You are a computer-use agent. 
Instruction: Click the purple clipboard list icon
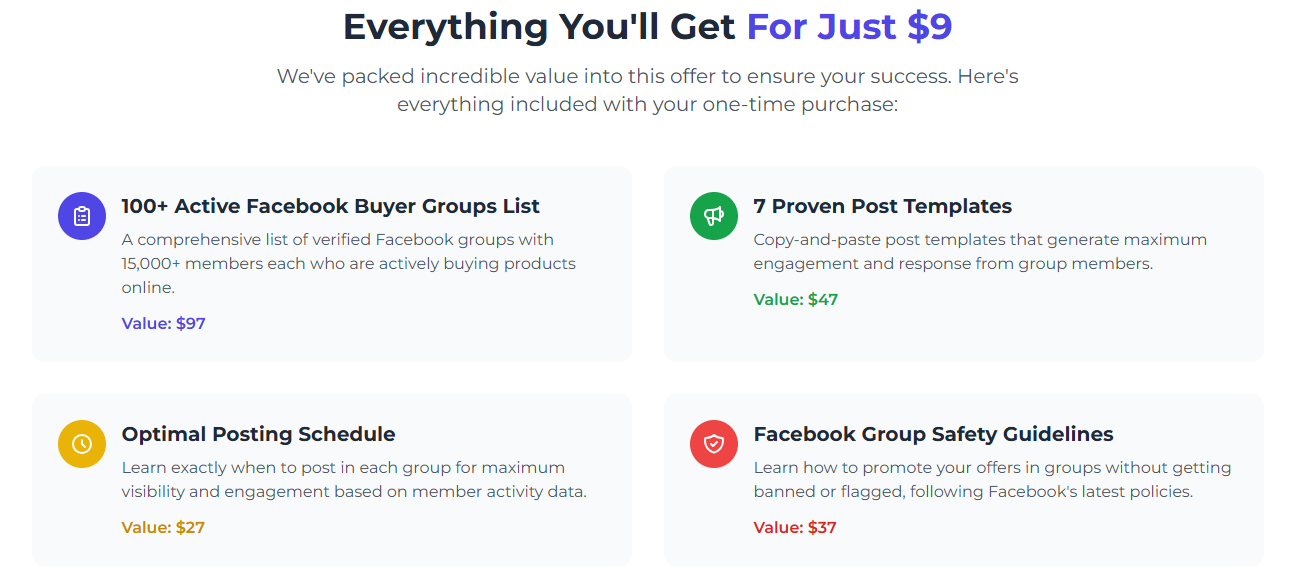point(82,216)
